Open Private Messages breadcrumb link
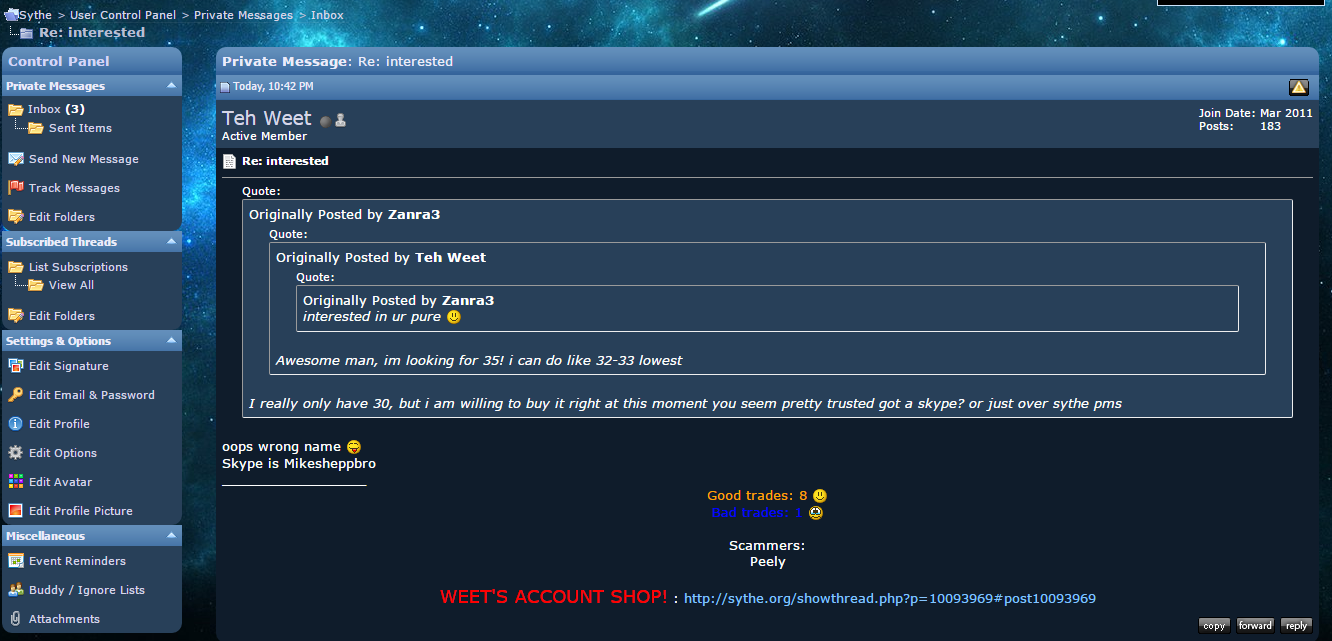This screenshot has width=1332, height=641. tap(244, 15)
